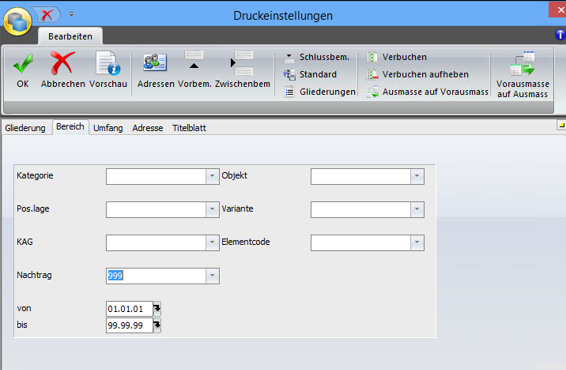Open the round application menu button

[17, 21]
